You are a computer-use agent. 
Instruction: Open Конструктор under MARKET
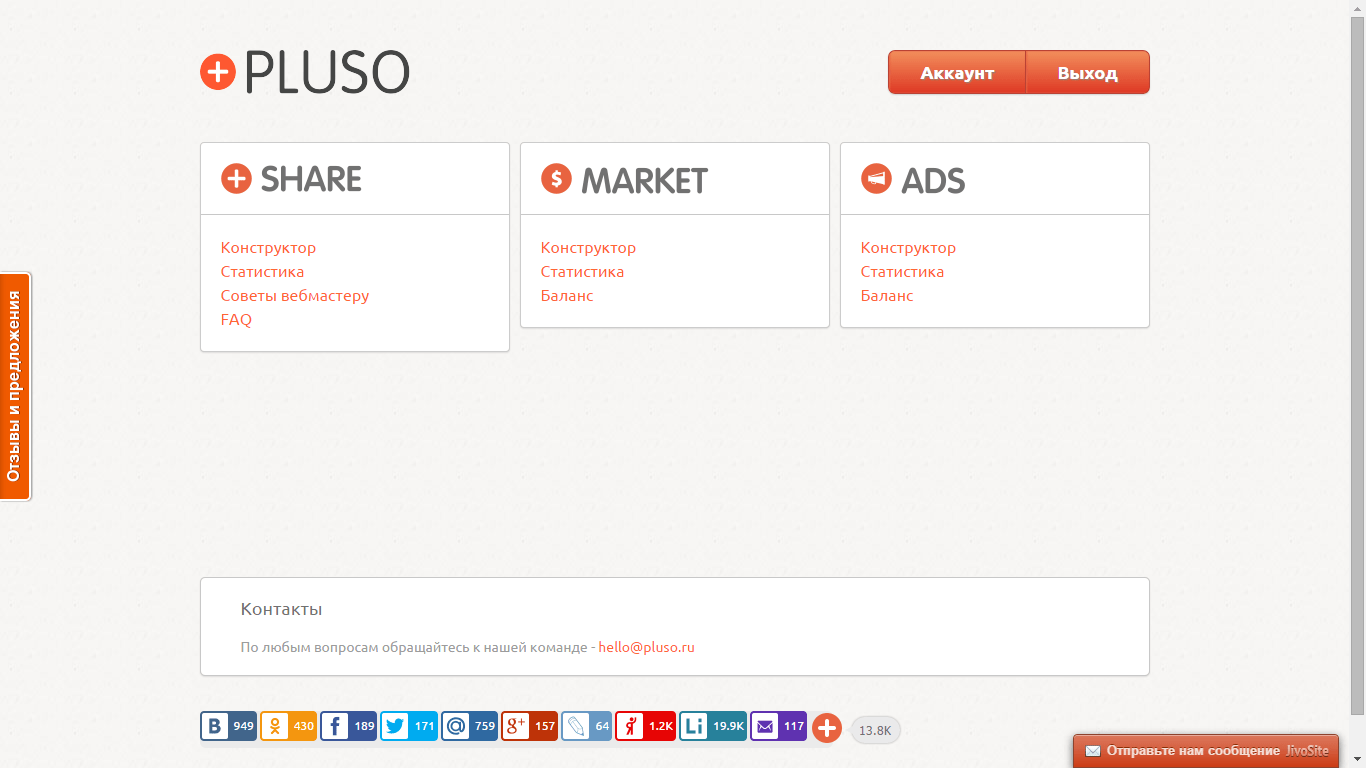point(588,248)
